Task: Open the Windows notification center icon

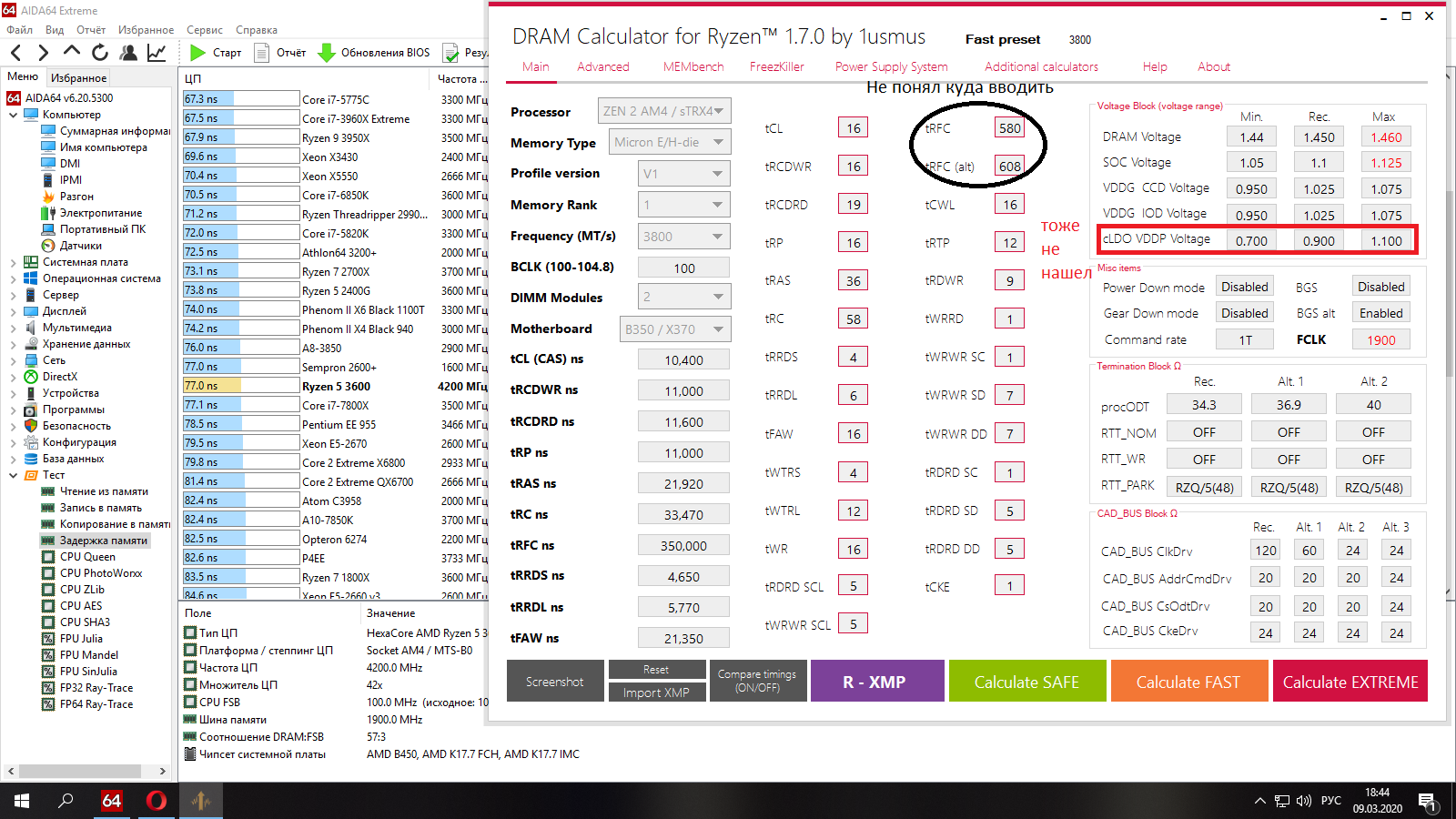Action: tap(1428, 802)
